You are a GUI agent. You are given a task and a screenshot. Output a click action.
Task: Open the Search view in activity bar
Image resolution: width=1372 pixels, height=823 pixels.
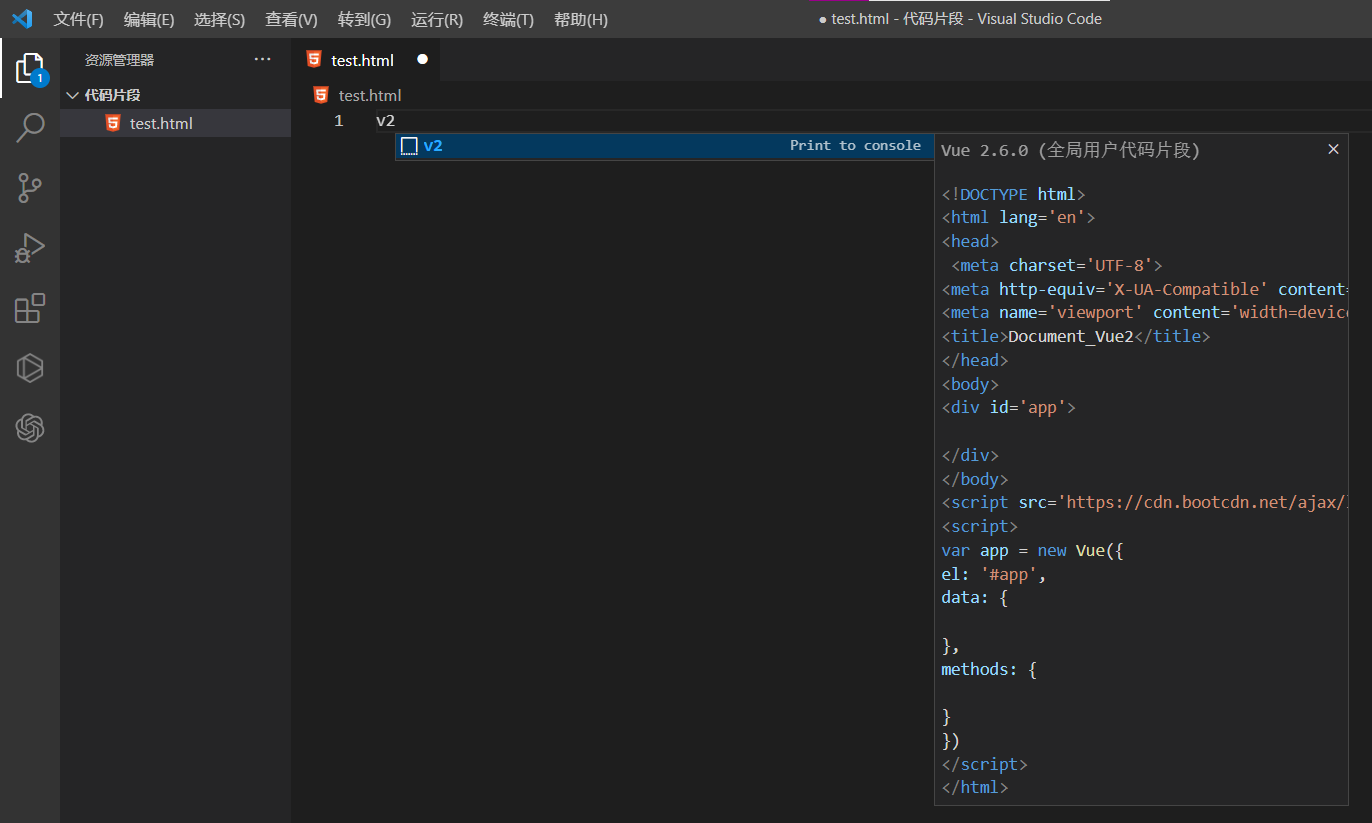click(x=30, y=128)
